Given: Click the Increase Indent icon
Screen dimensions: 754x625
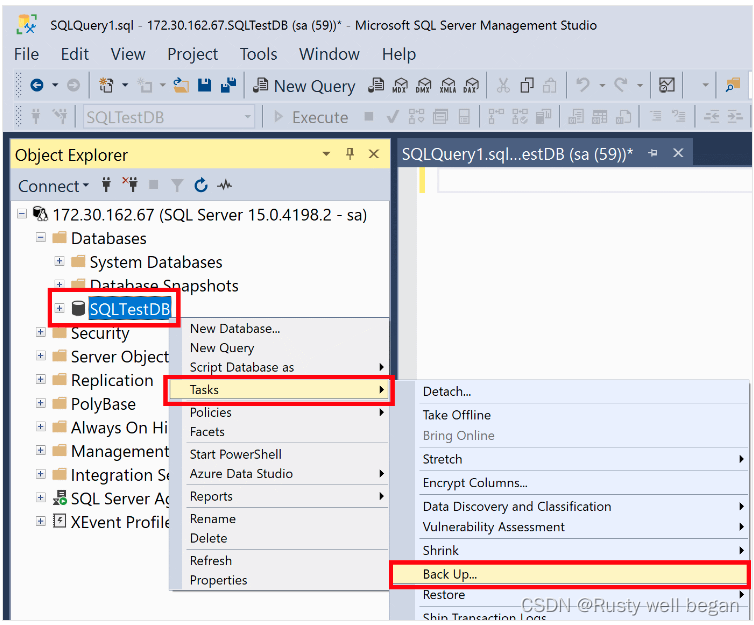Looking at the screenshot, I should [x=735, y=117].
